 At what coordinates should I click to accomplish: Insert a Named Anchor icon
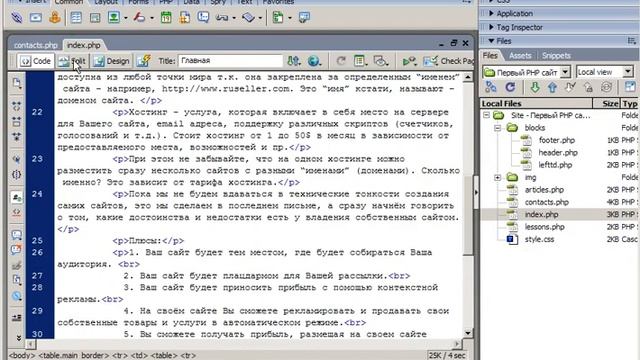(55, 18)
